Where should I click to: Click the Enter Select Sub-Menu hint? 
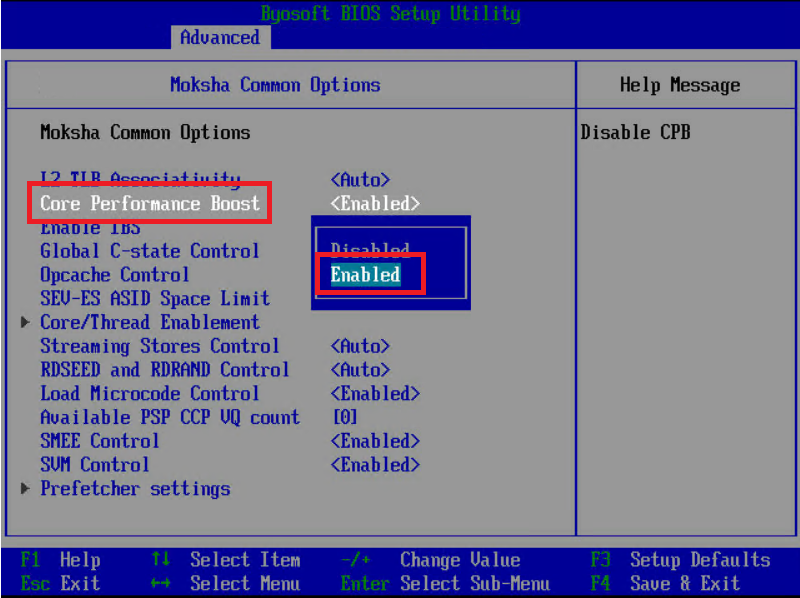pos(445,583)
